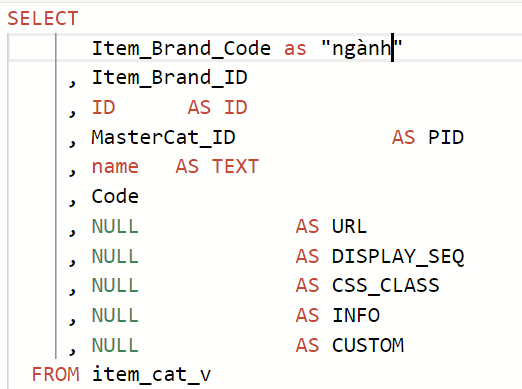Click the URL alias
Image resolution: width=522 pixels, height=389 pixels.
(349, 227)
